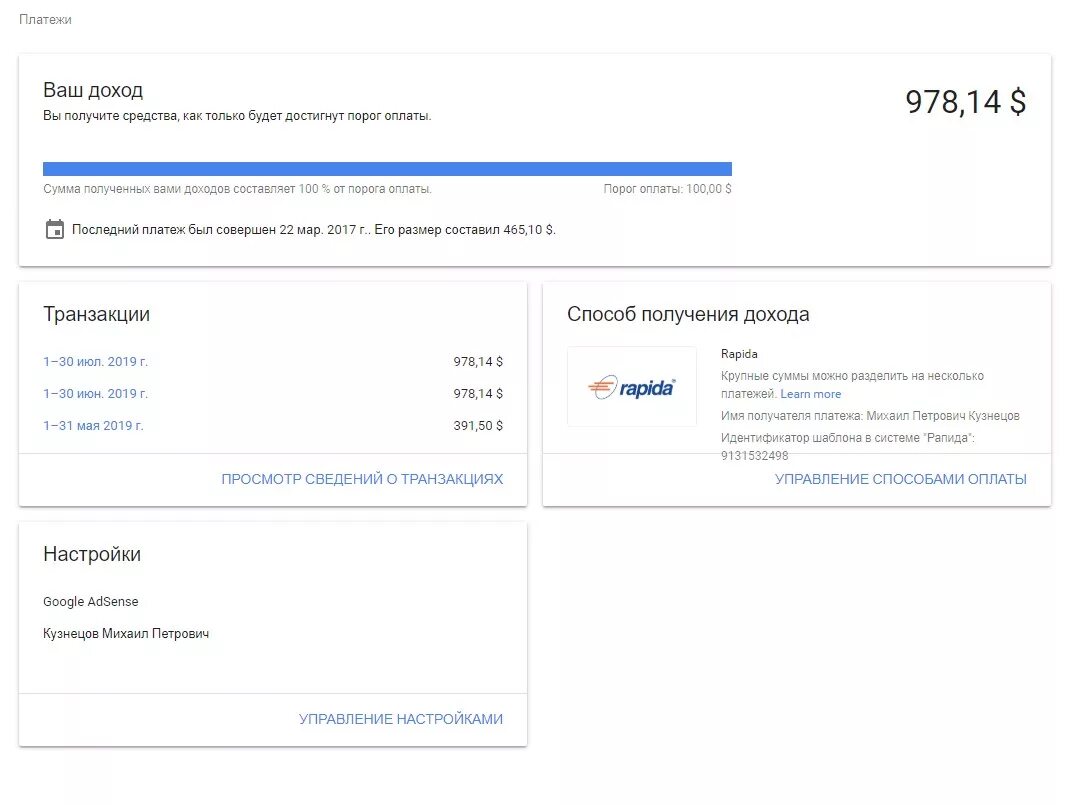
Task: Click the Вы получите средства description line
Action: 237,116
